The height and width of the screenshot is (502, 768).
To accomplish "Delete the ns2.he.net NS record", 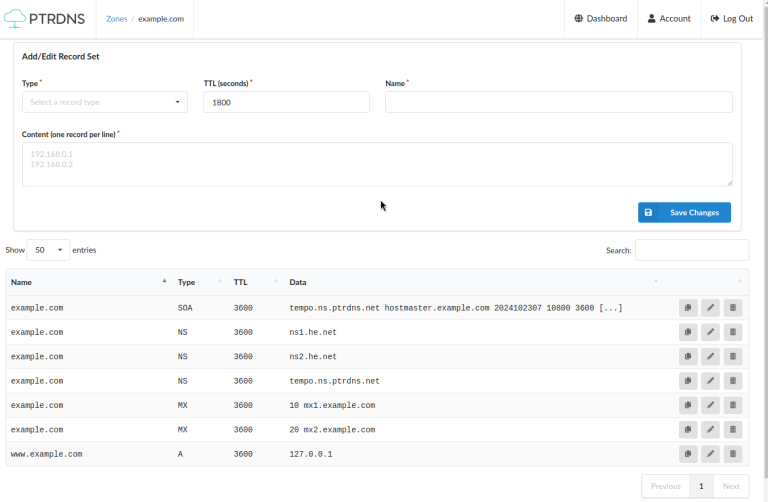I will pos(733,357).
